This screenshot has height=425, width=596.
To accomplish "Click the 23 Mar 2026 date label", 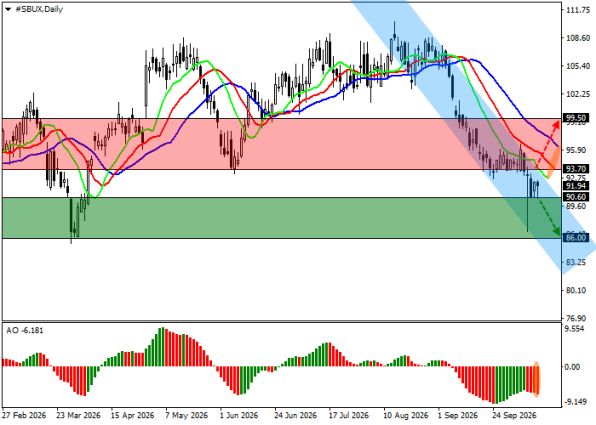I will click(x=78, y=415).
